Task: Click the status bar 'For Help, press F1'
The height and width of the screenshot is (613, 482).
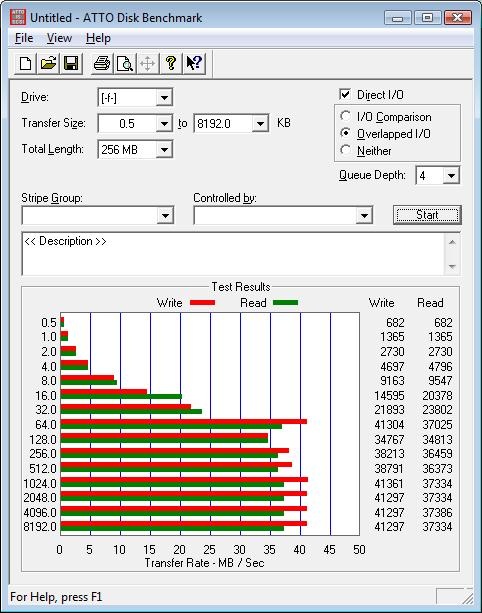Action: pyautogui.click(x=56, y=597)
